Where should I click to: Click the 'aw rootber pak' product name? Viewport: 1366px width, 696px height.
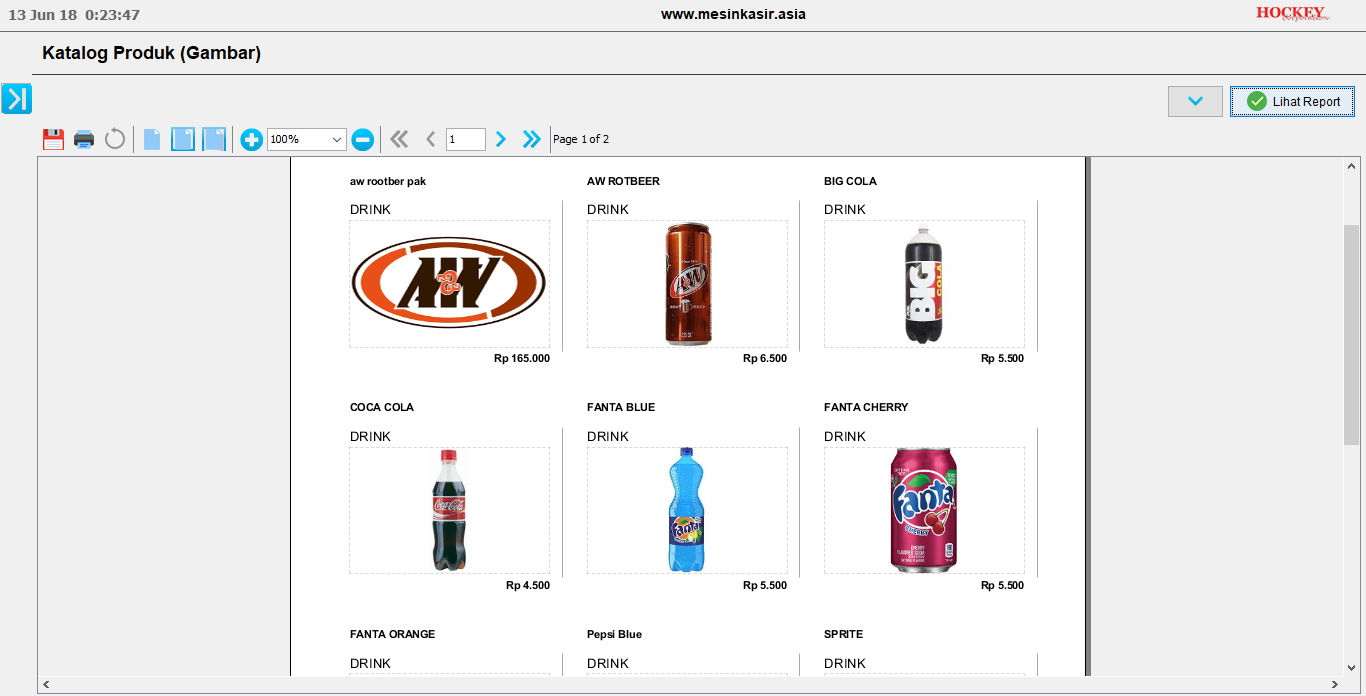click(388, 181)
